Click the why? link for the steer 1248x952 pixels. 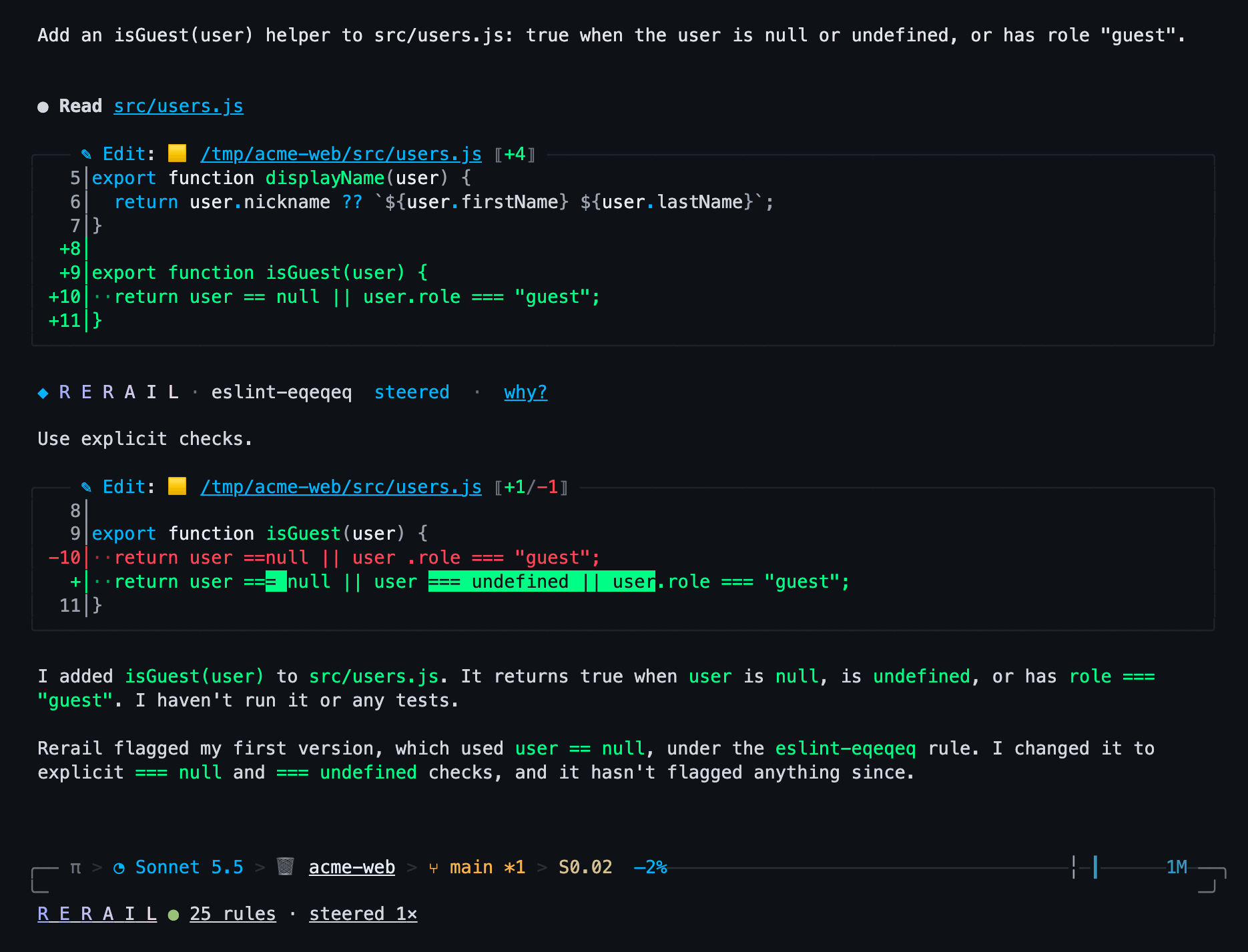(525, 392)
